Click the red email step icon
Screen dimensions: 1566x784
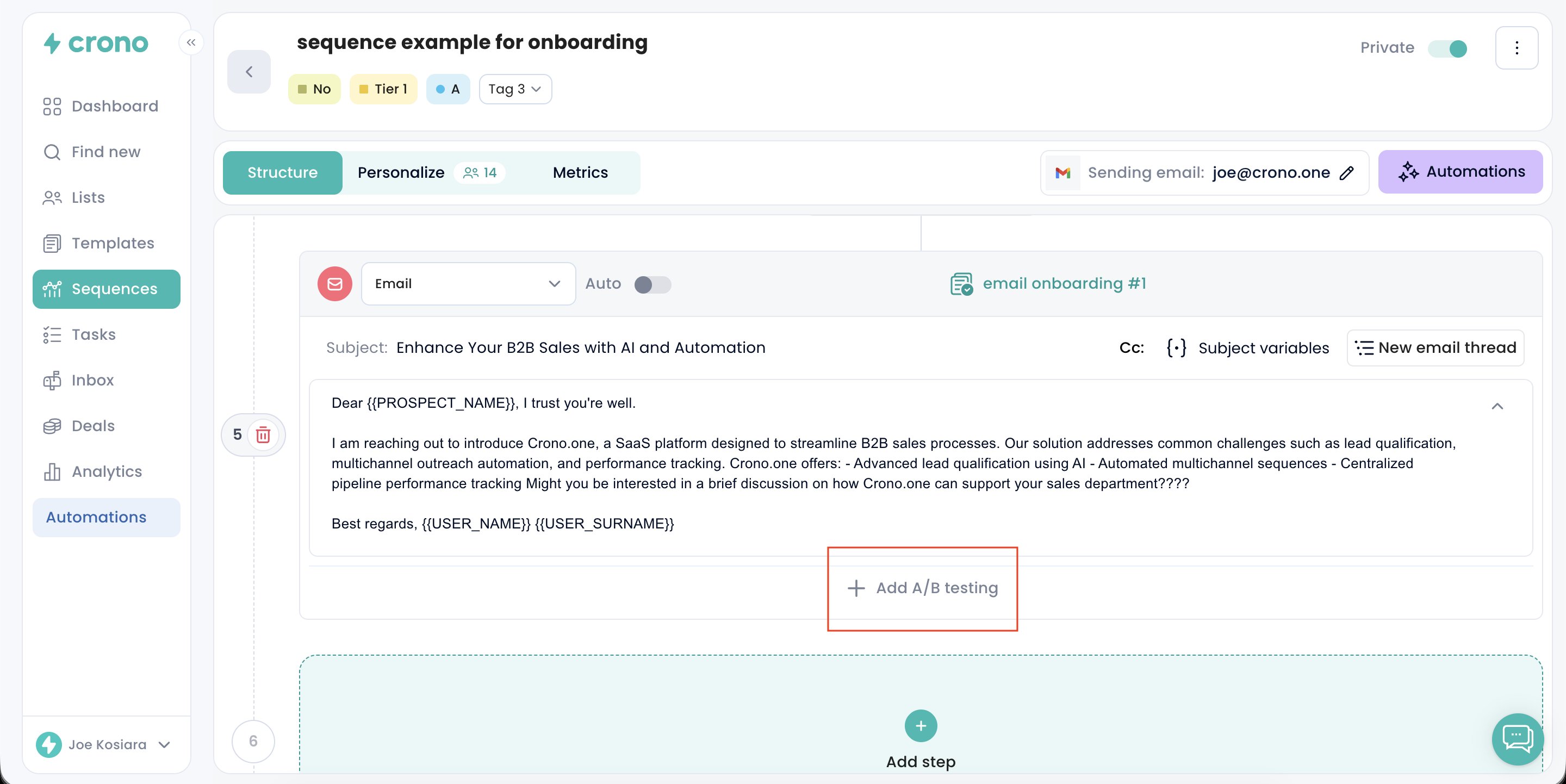point(334,284)
